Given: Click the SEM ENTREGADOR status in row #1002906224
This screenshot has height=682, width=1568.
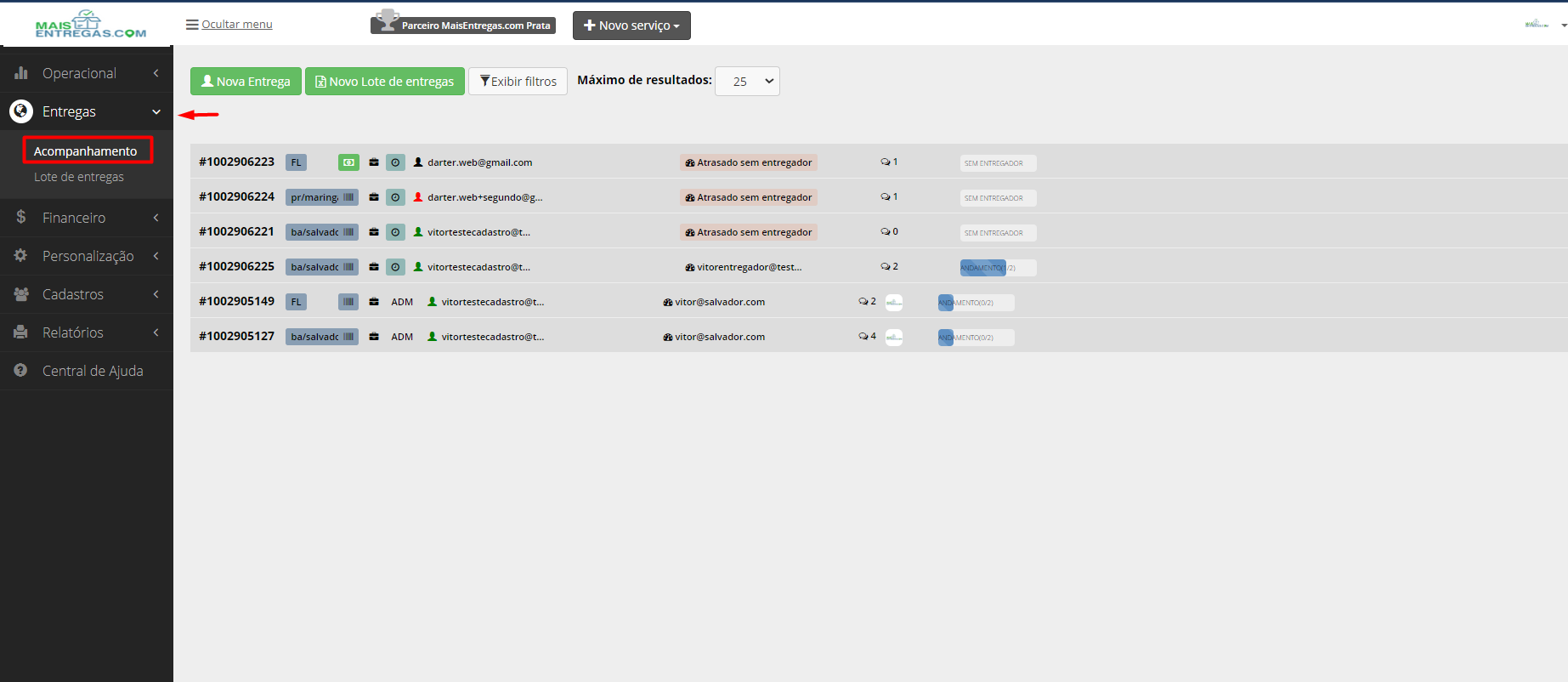Looking at the screenshot, I should [999, 198].
